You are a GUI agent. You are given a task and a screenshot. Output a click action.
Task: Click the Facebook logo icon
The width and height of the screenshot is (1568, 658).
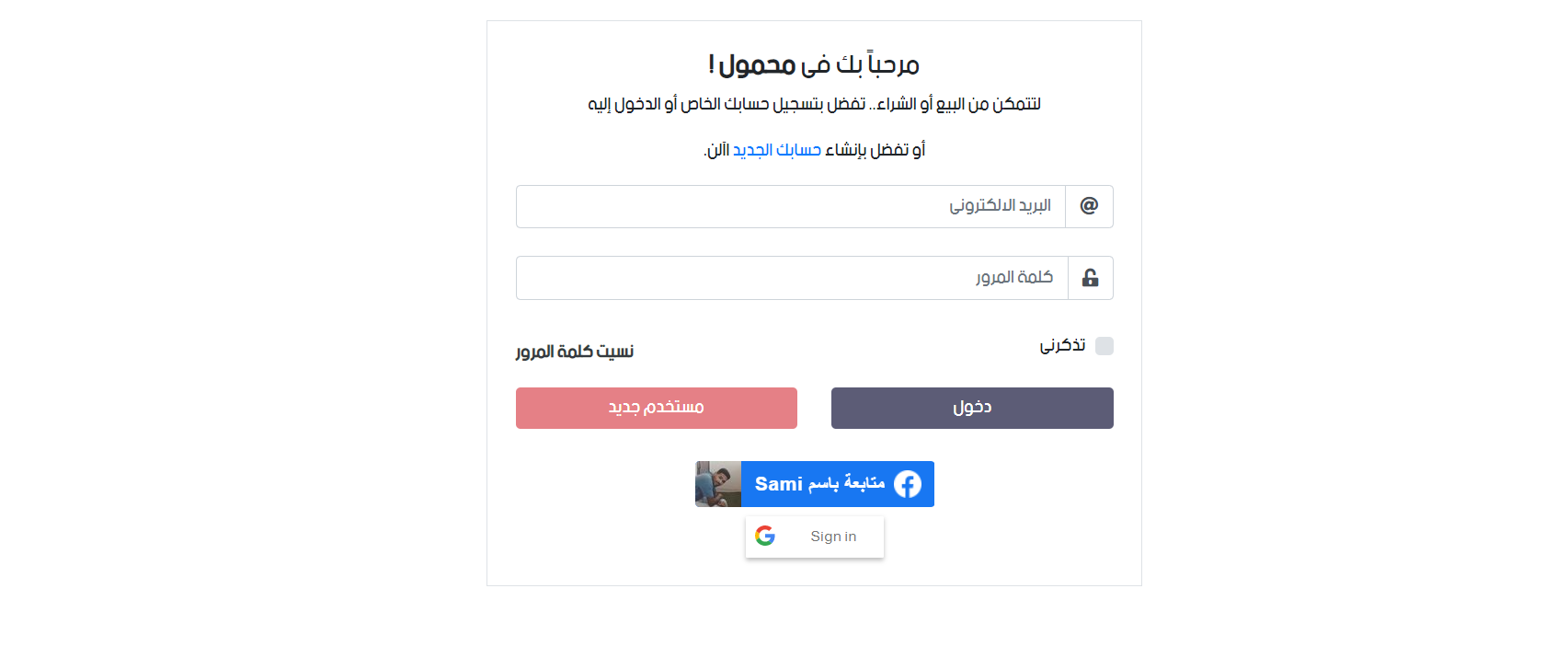908,484
